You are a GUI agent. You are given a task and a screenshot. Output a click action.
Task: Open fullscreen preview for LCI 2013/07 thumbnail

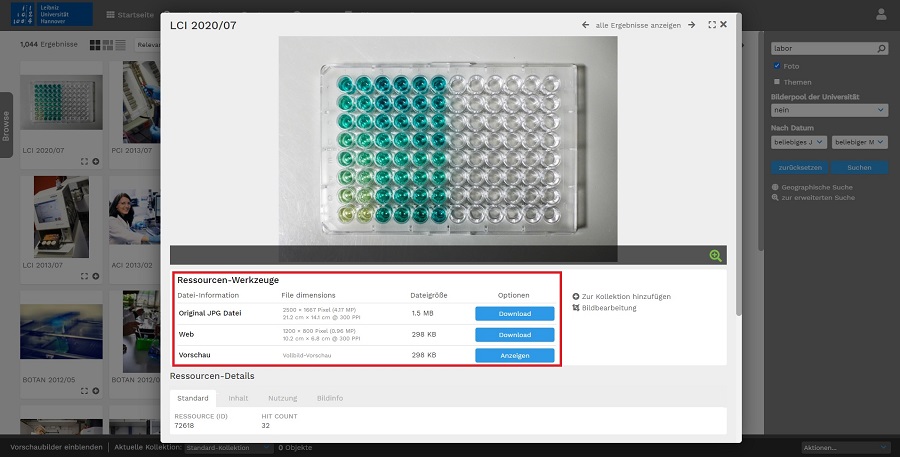(x=84, y=276)
